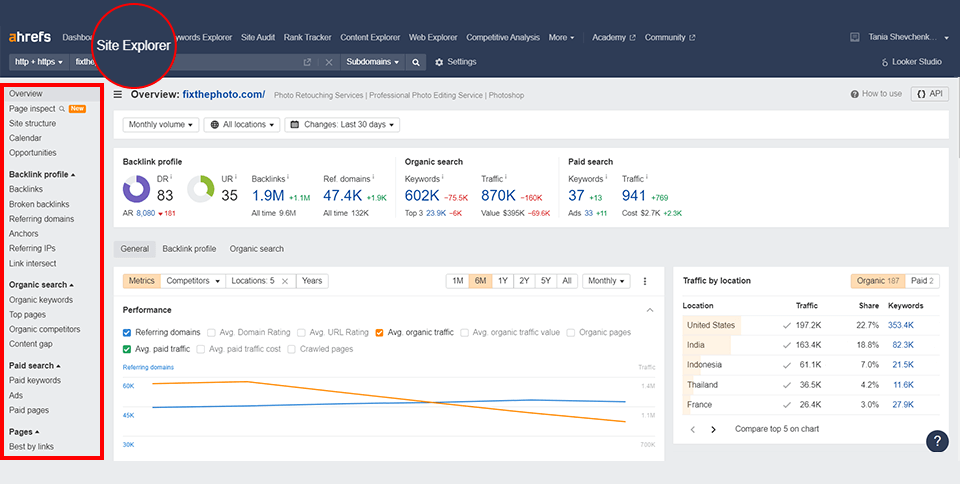Disable the Avg. paid traffic checkbox
Image resolution: width=960 pixels, height=484 pixels.
coord(127,349)
